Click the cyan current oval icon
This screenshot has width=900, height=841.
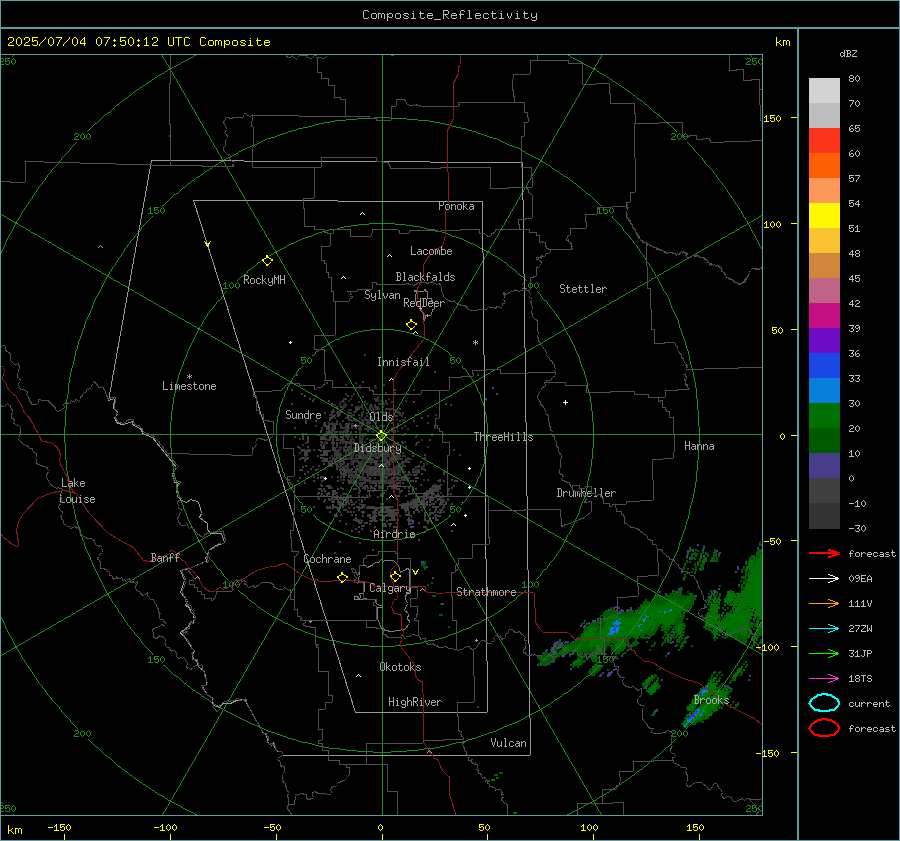pos(824,703)
